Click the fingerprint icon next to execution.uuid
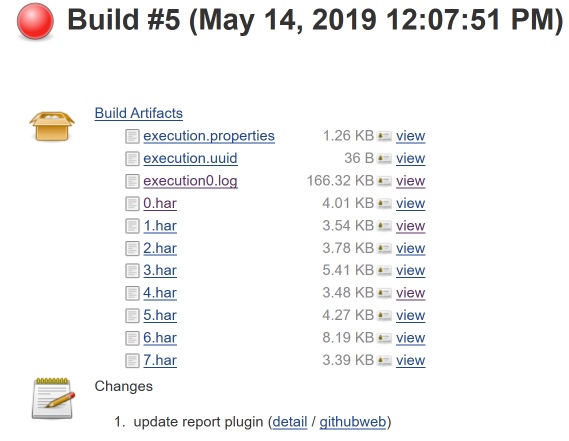Image resolution: width=569 pixels, height=441 pixels. tap(384, 159)
